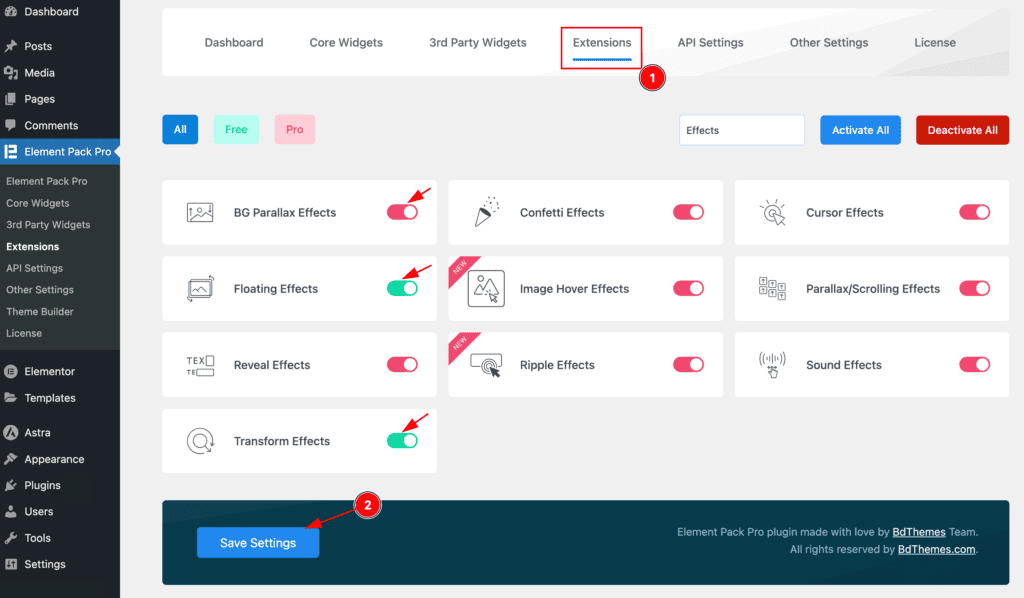Open API Settings in sidebar submenu

tap(35, 268)
